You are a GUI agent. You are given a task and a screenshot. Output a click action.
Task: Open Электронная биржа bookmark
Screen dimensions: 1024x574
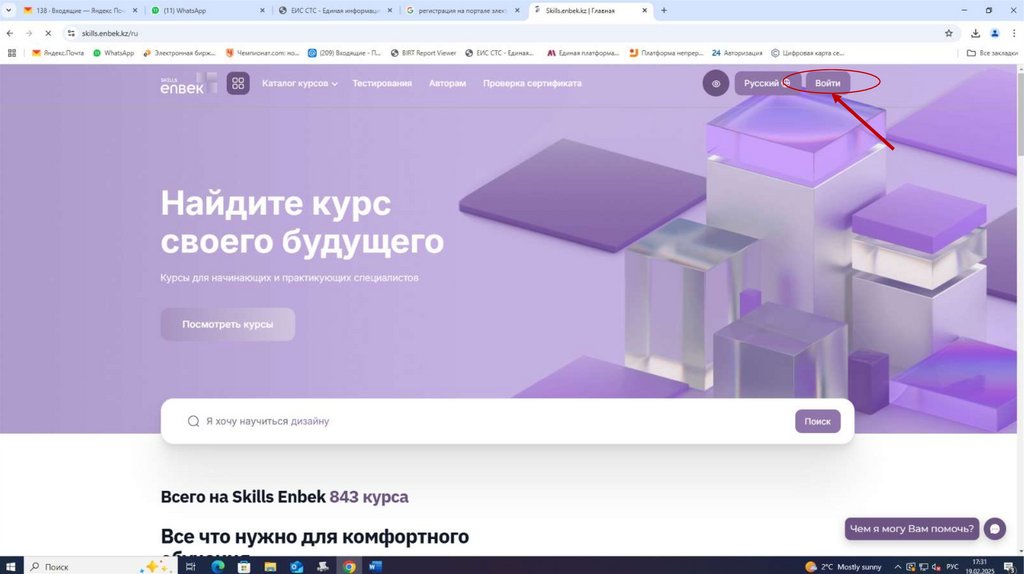point(180,53)
